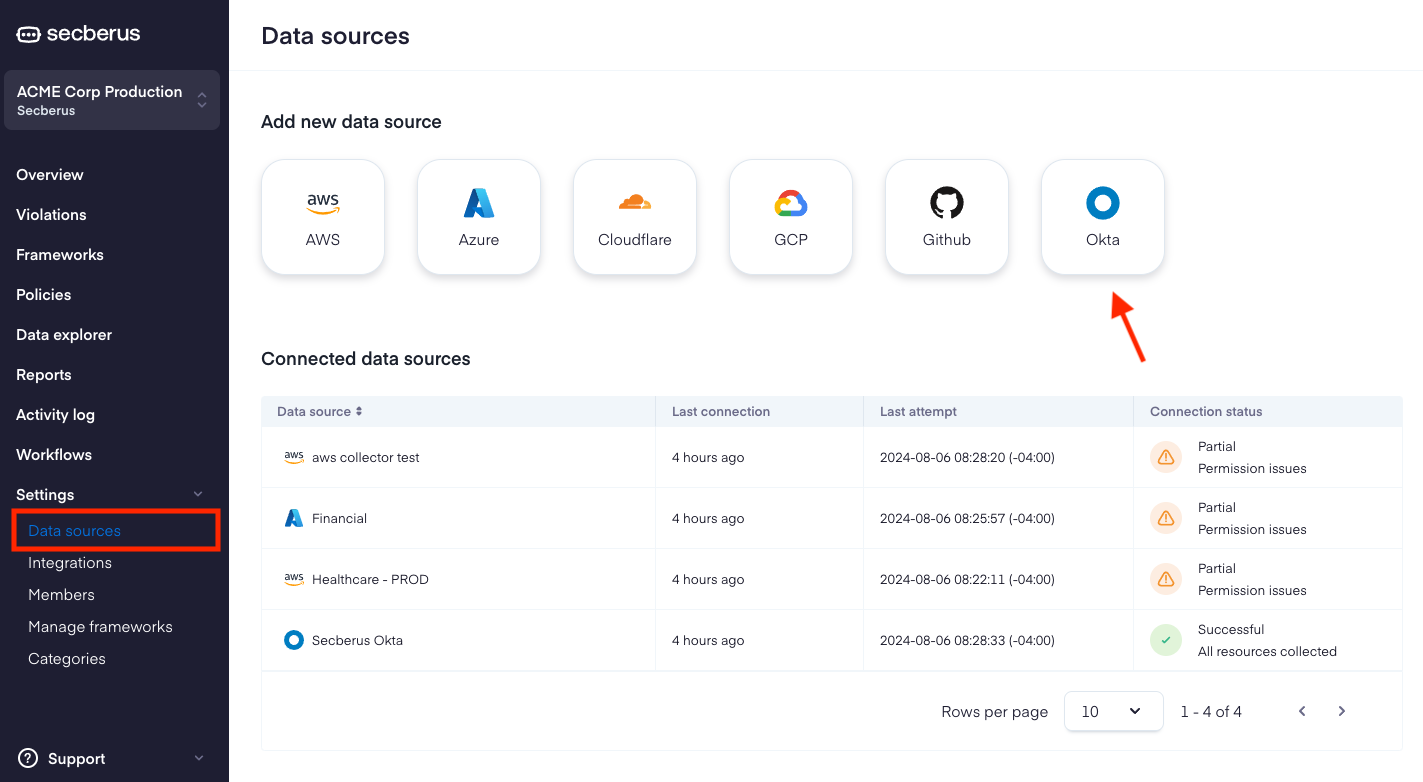This screenshot has height=782, width=1423.
Task: Add a Github data source
Action: 947,217
